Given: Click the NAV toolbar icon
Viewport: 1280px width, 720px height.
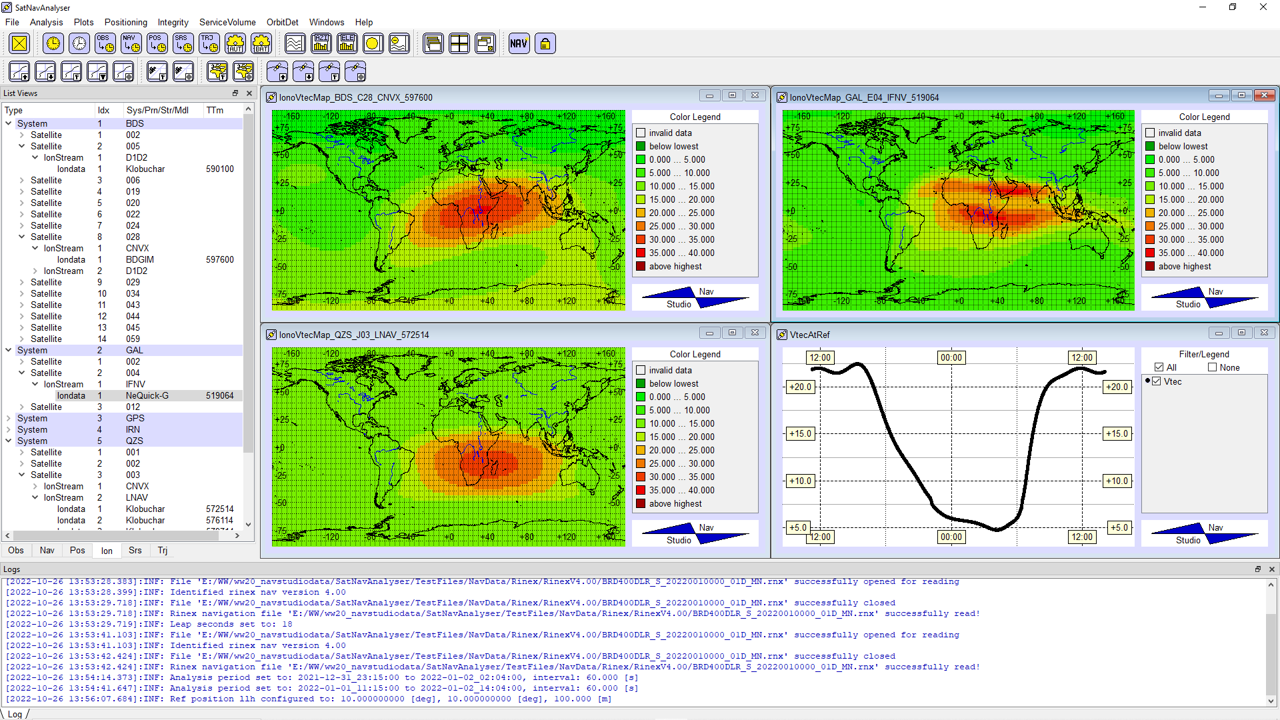Looking at the screenshot, I should pos(518,44).
